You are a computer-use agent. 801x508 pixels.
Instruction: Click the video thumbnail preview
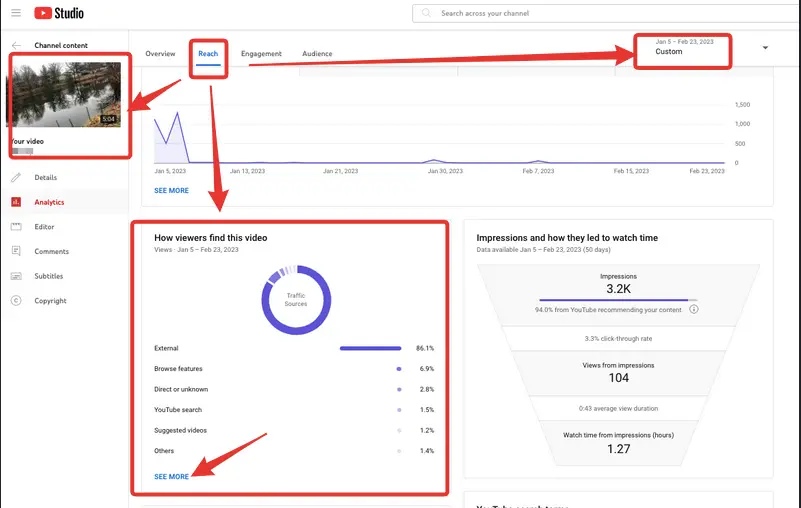click(x=65, y=95)
